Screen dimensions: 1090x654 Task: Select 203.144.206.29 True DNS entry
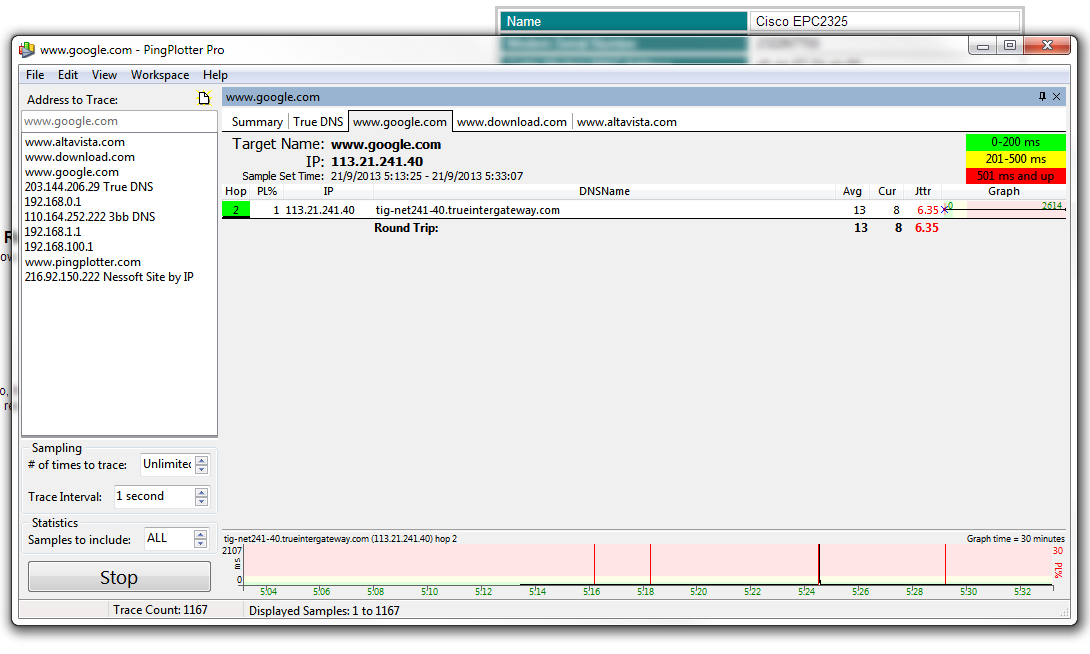point(88,186)
